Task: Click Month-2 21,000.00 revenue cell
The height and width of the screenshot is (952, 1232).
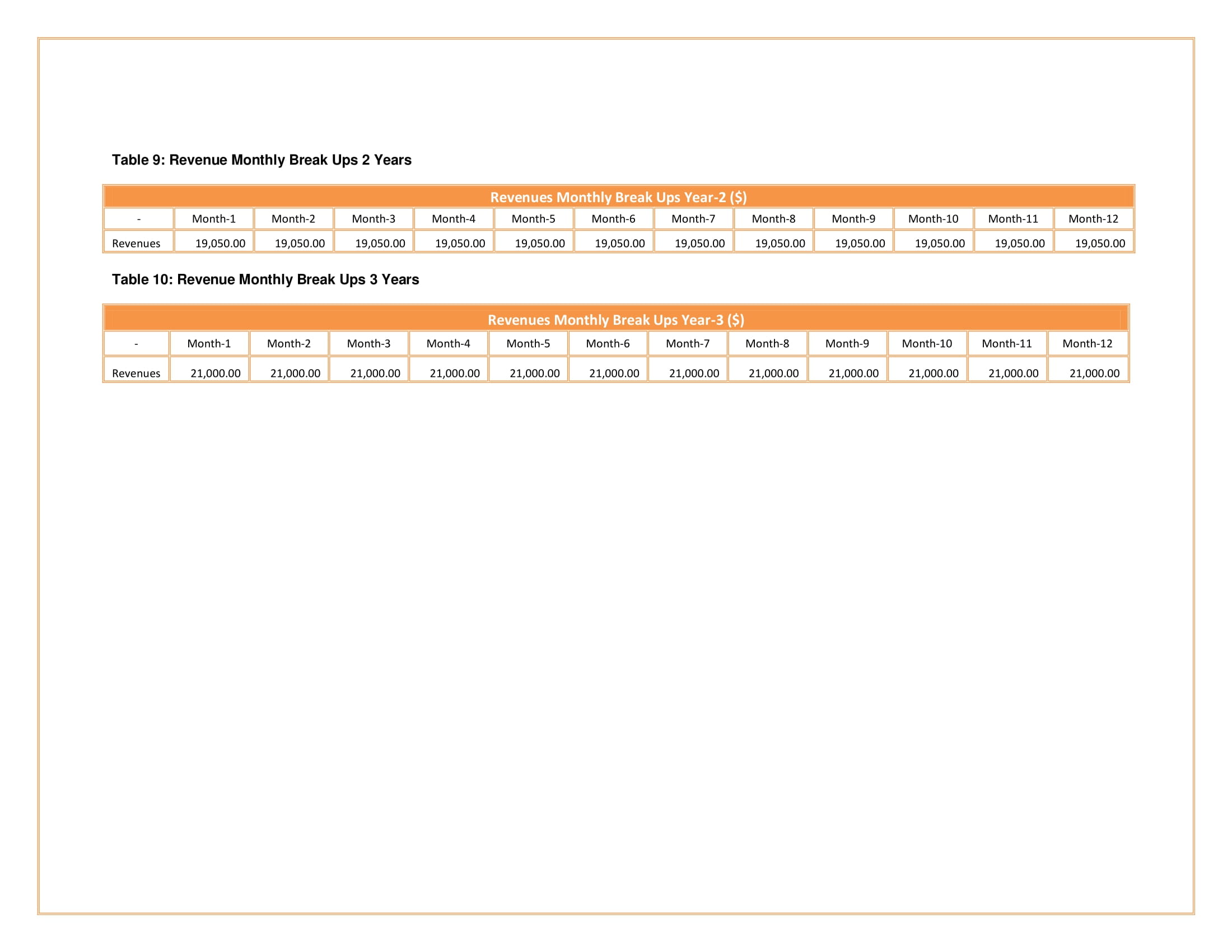Action: point(295,374)
